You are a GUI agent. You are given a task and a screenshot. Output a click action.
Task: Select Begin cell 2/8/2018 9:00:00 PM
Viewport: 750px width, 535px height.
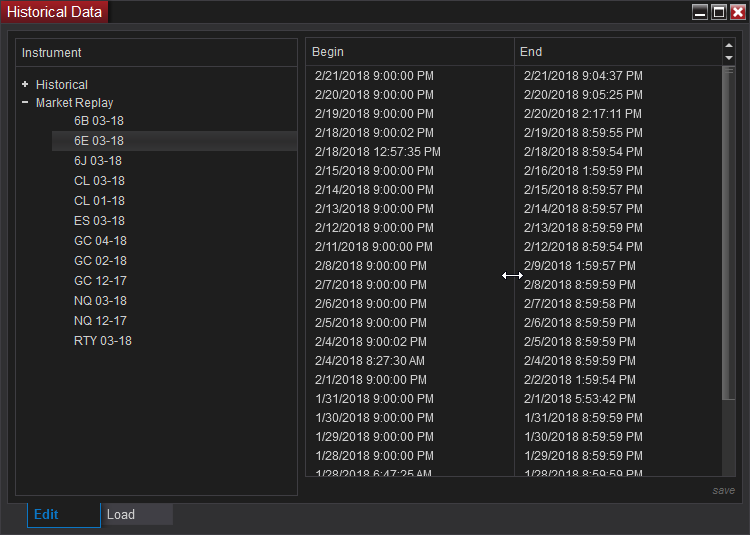pyautogui.click(x=371, y=266)
